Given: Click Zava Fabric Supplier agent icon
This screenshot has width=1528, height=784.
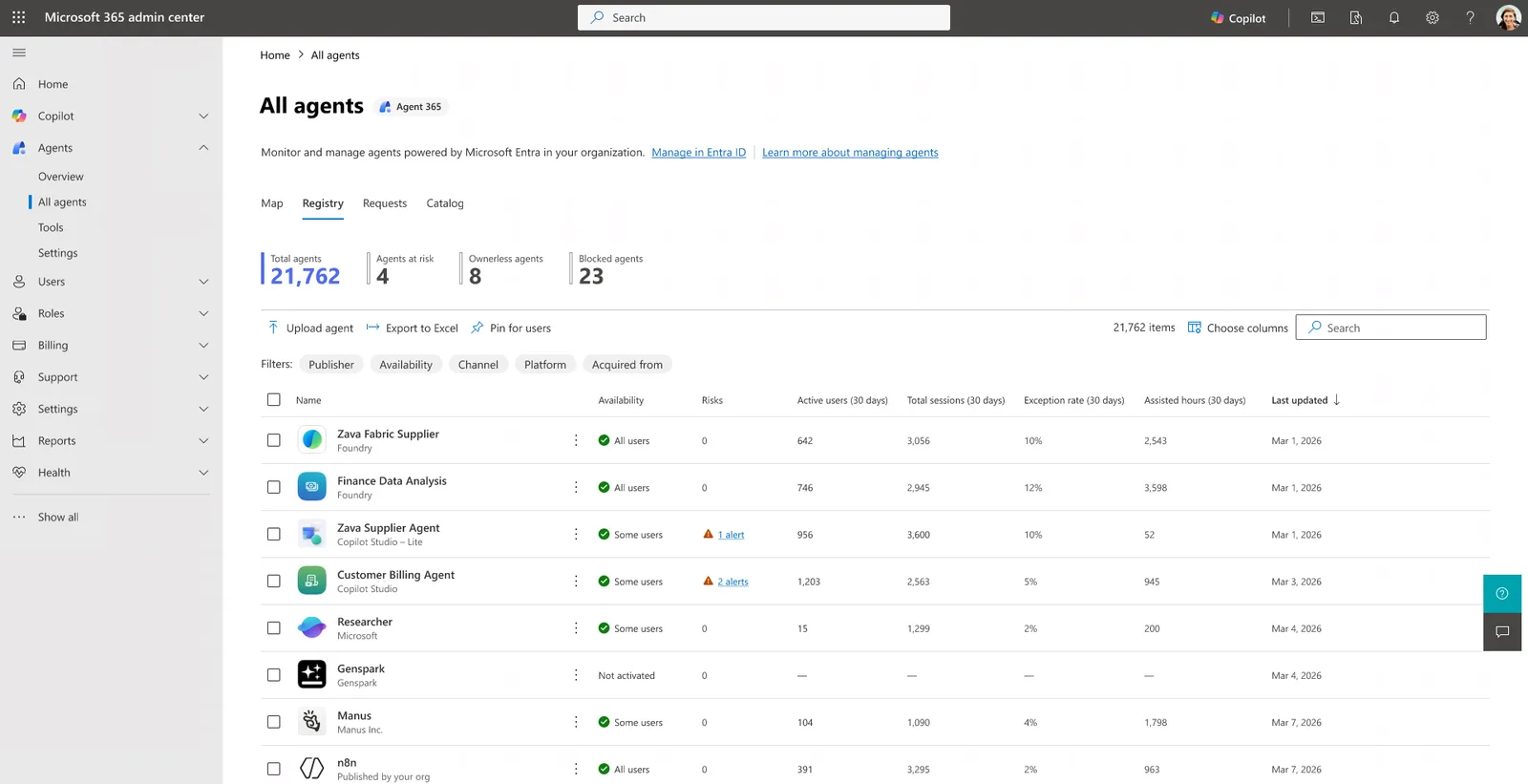Looking at the screenshot, I should click(311, 440).
